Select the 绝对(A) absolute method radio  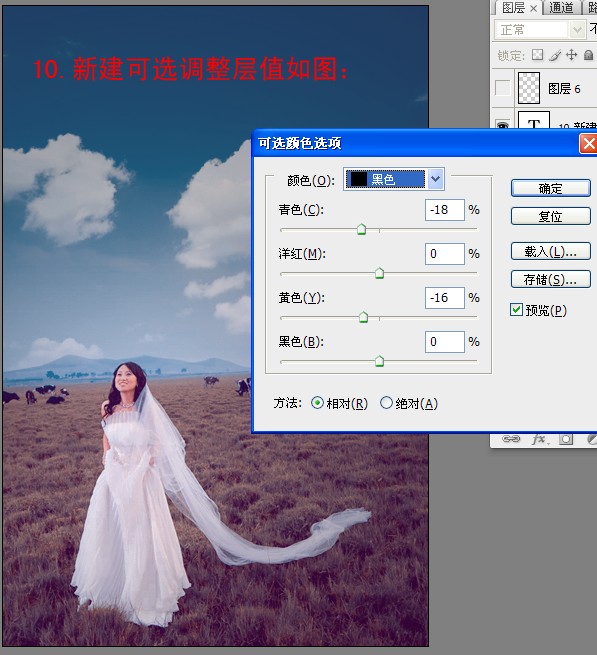[x=386, y=403]
